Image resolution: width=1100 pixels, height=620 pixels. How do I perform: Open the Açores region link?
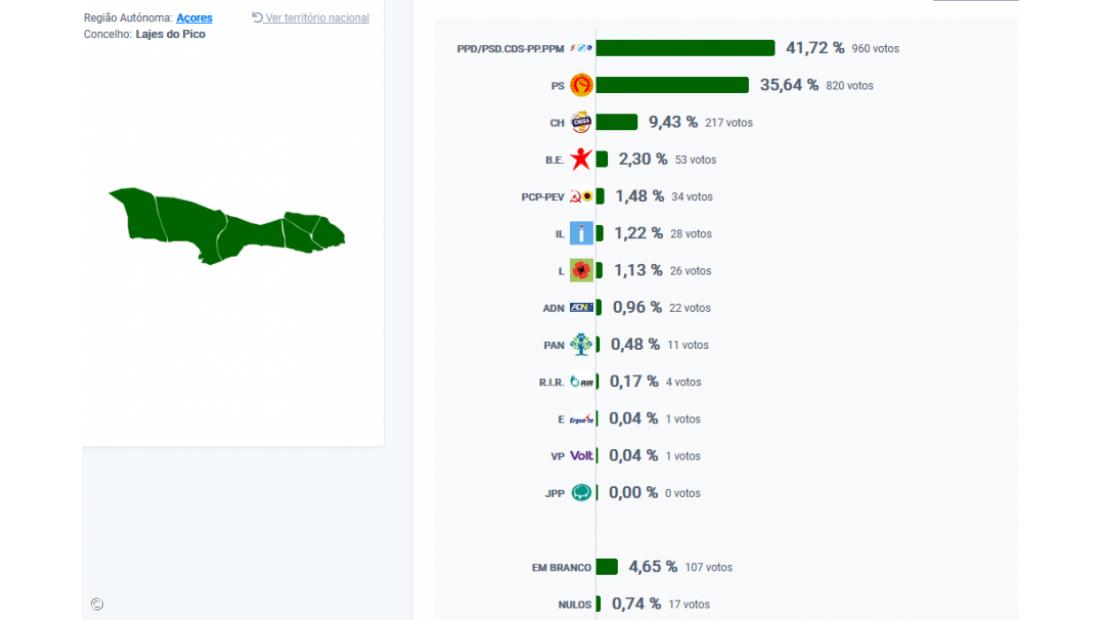(x=194, y=18)
